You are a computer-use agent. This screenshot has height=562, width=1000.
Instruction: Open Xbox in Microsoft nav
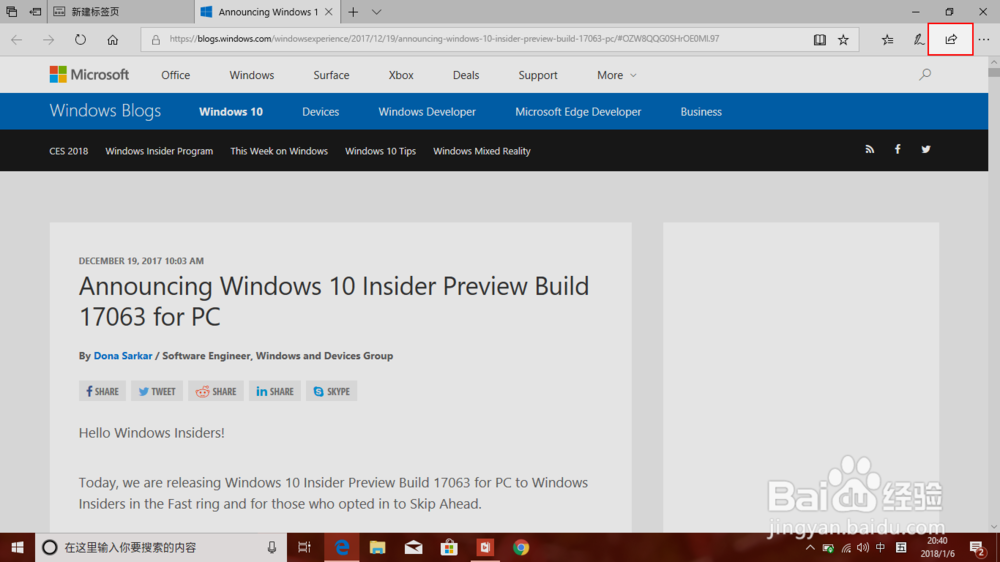(401, 75)
